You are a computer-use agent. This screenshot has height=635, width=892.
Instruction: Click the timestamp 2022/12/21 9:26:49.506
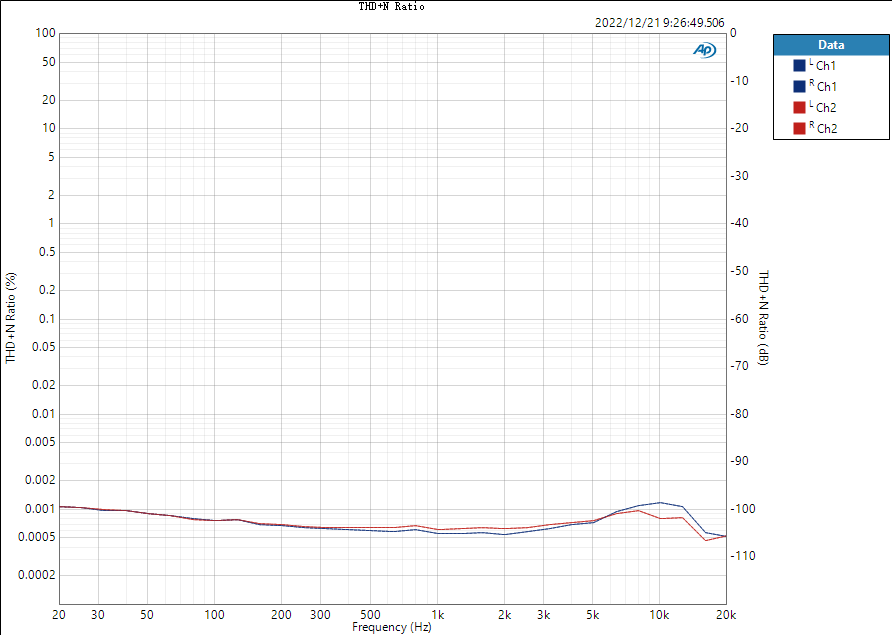pos(660,23)
